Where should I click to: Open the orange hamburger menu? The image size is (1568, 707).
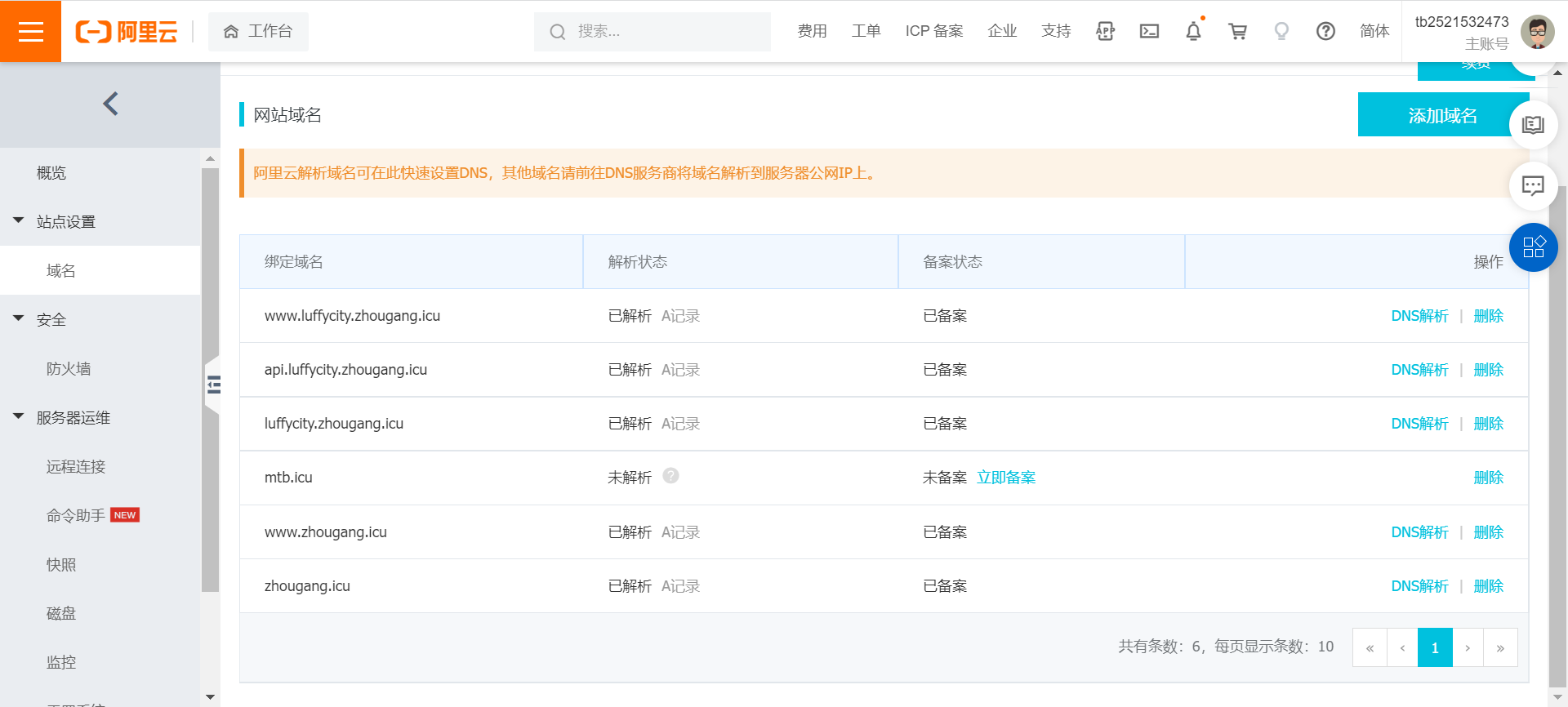(x=30, y=31)
